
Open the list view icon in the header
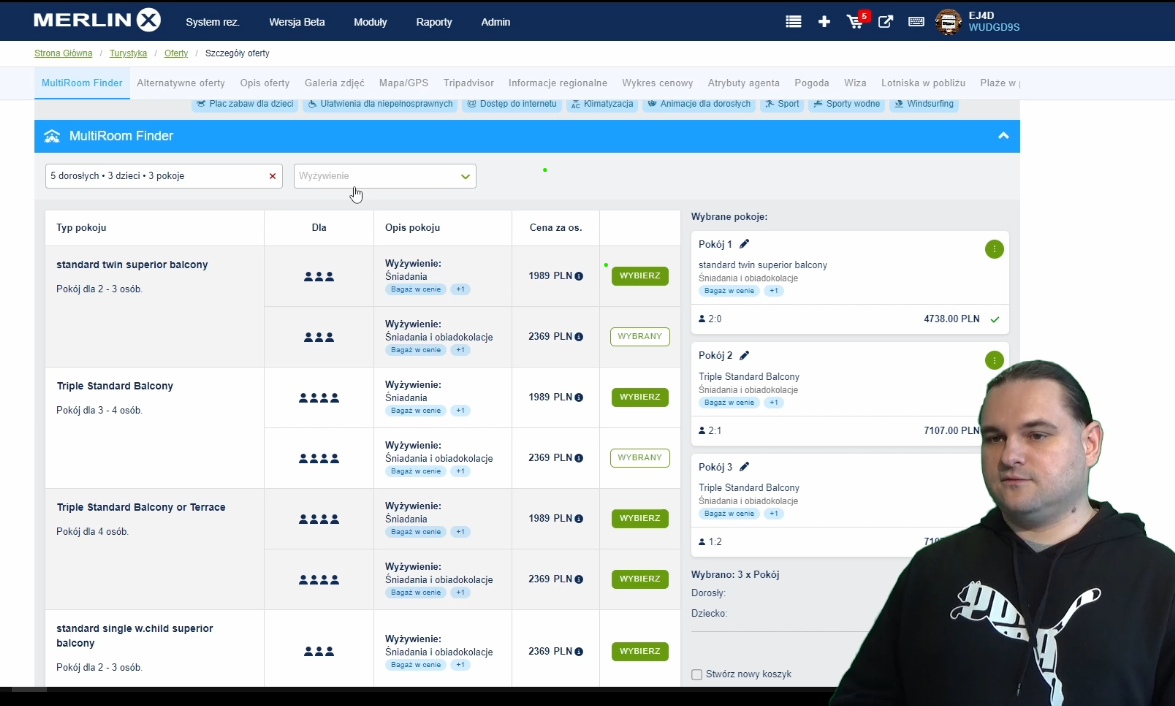point(793,22)
